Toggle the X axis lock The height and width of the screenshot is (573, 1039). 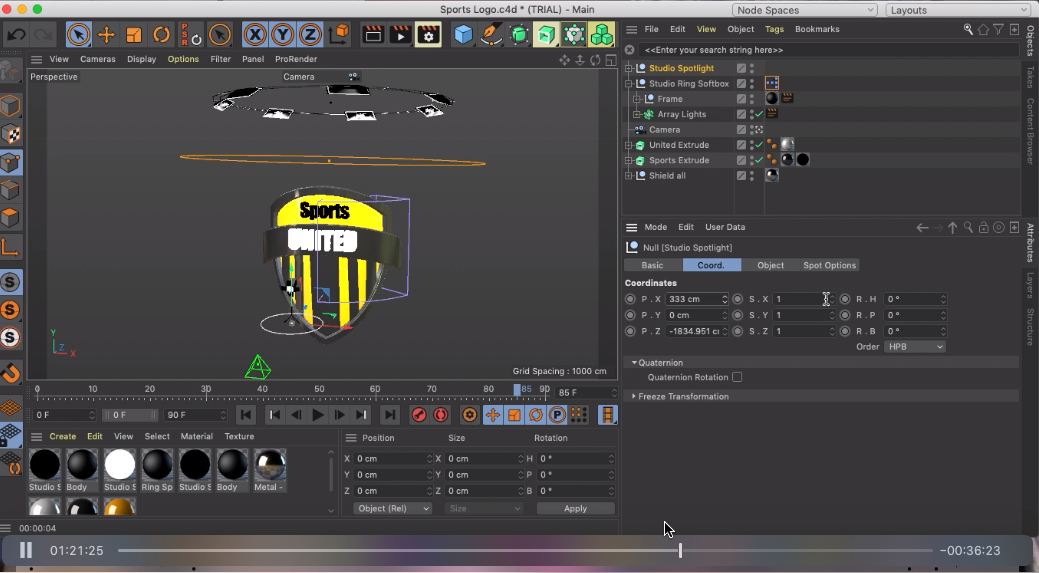255,35
